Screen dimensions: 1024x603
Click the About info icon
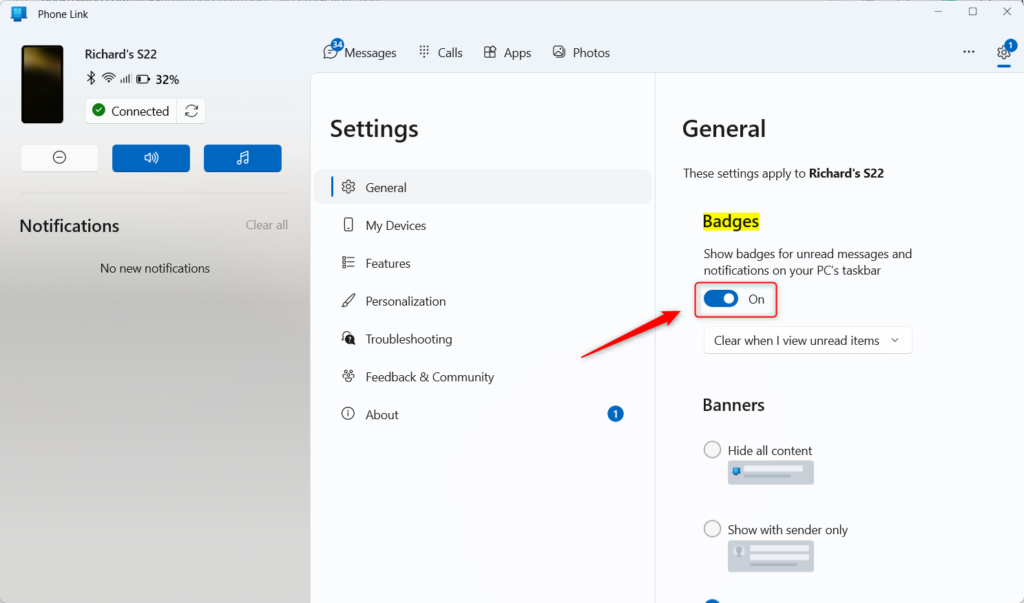pos(348,414)
